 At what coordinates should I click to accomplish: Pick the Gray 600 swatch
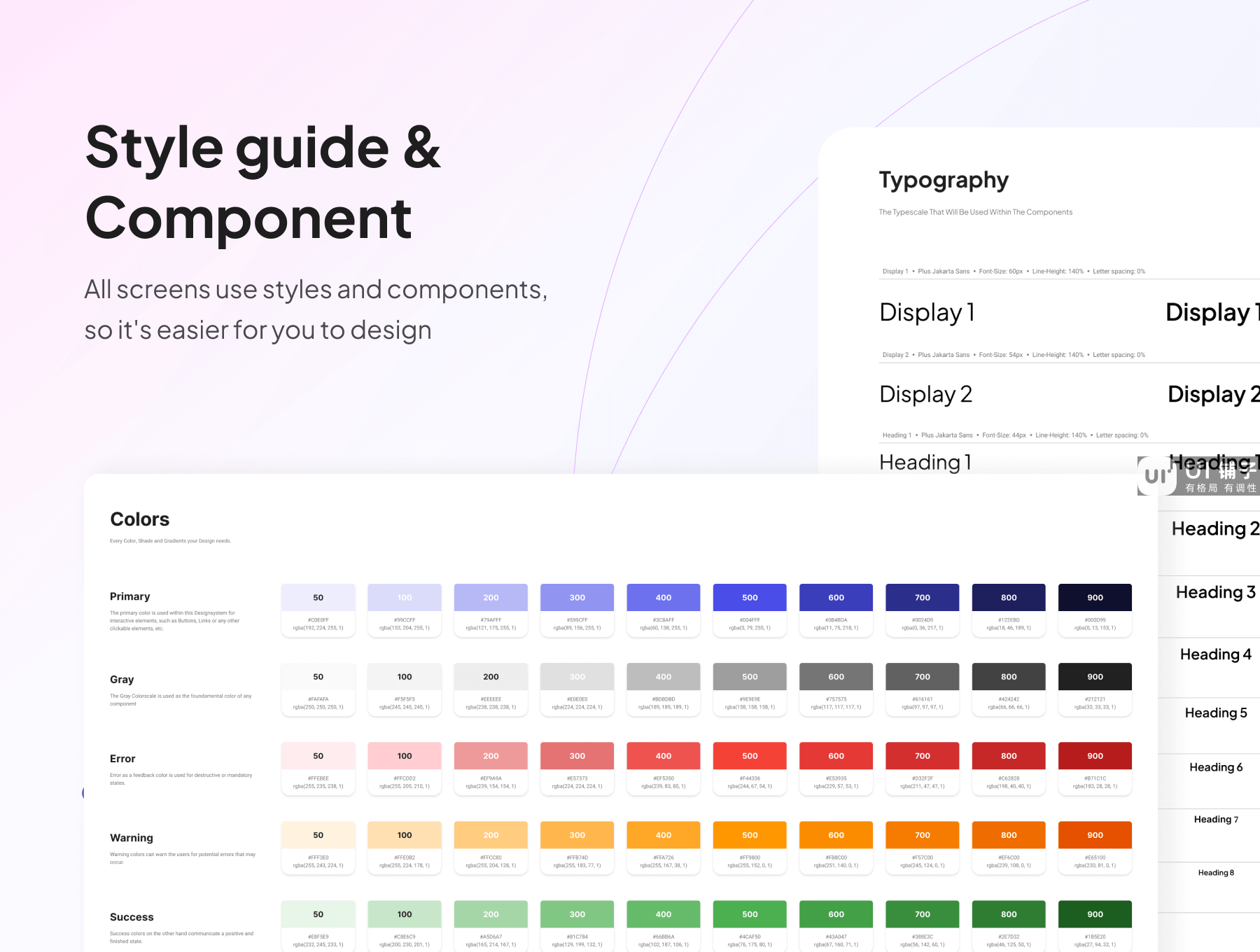pyautogui.click(x=836, y=689)
